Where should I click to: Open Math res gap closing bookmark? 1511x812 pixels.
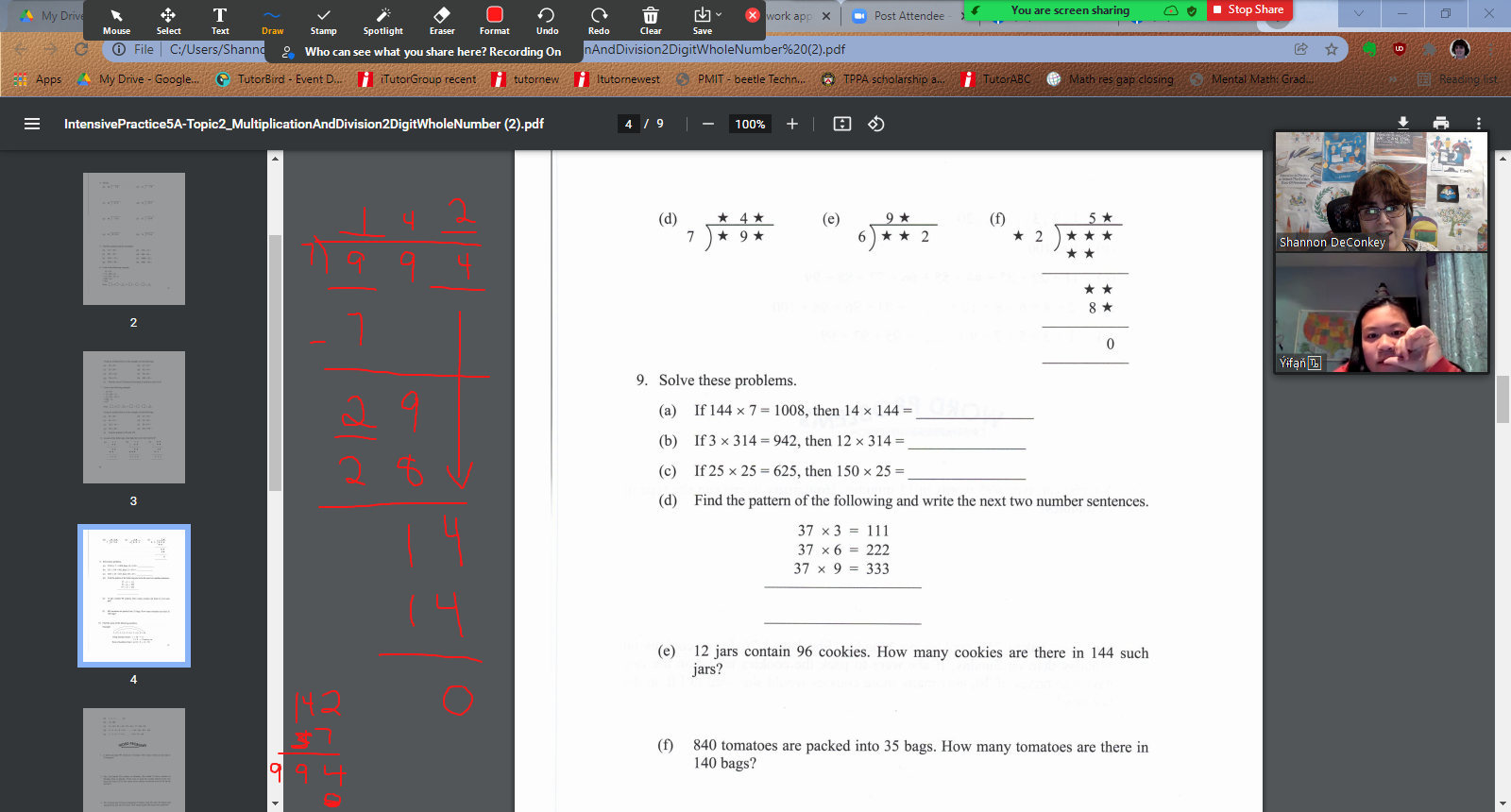[x=1111, y=79]
